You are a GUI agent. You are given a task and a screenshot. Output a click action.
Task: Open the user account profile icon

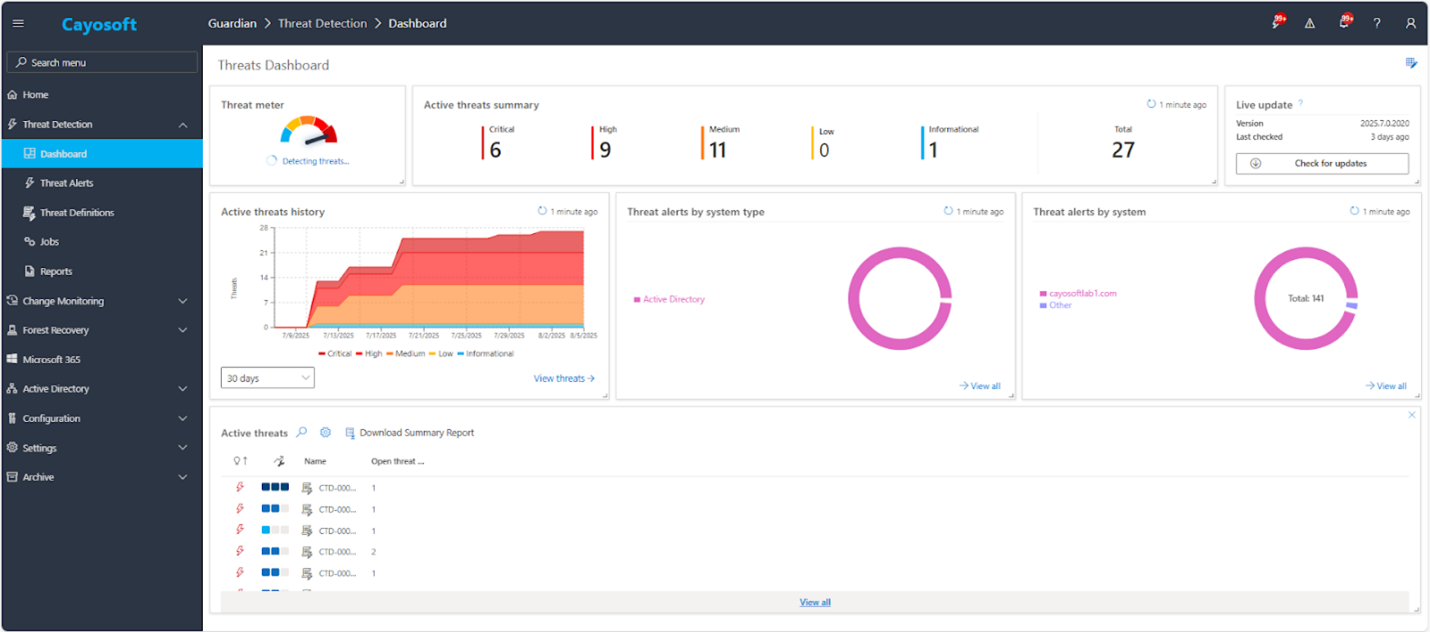(x=1411, y=23)
